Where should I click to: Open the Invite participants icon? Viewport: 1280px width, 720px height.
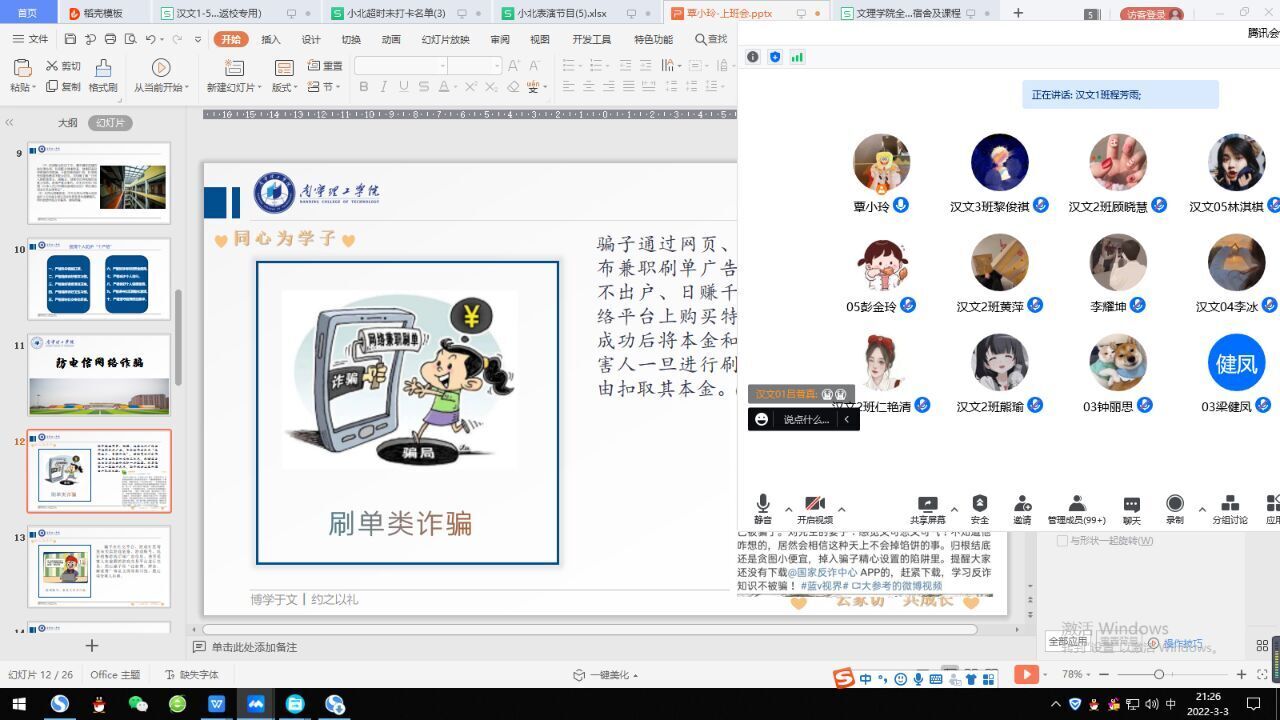(1022, 508)
